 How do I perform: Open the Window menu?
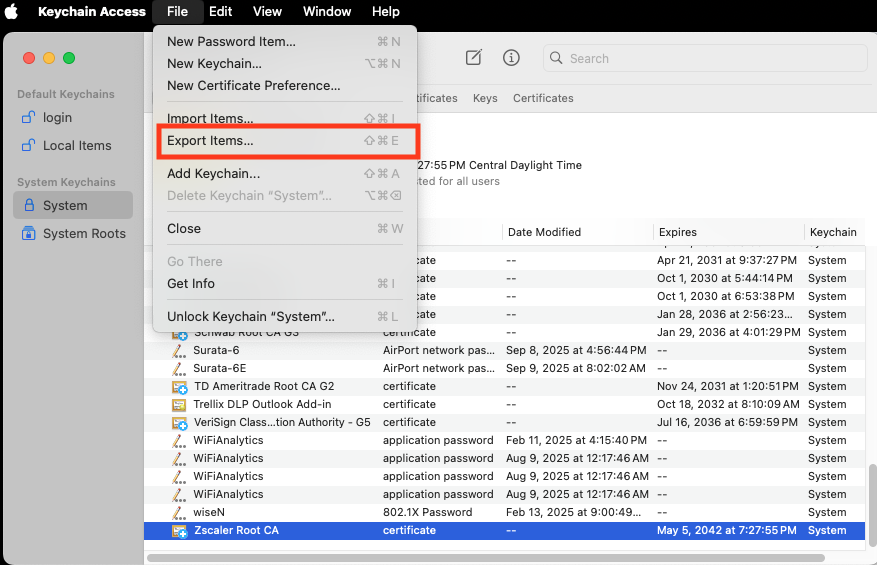pos(327,11)
